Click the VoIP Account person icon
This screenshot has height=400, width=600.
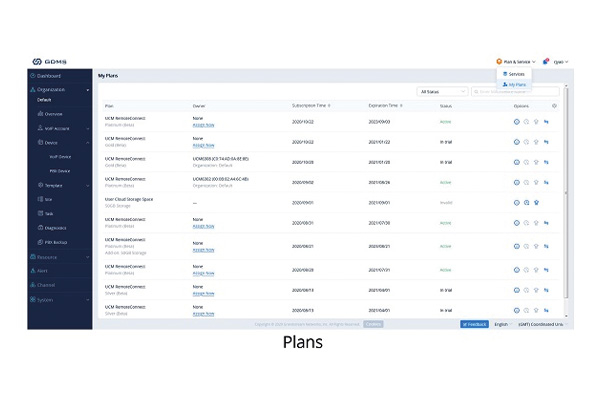[x=41, y=128]
